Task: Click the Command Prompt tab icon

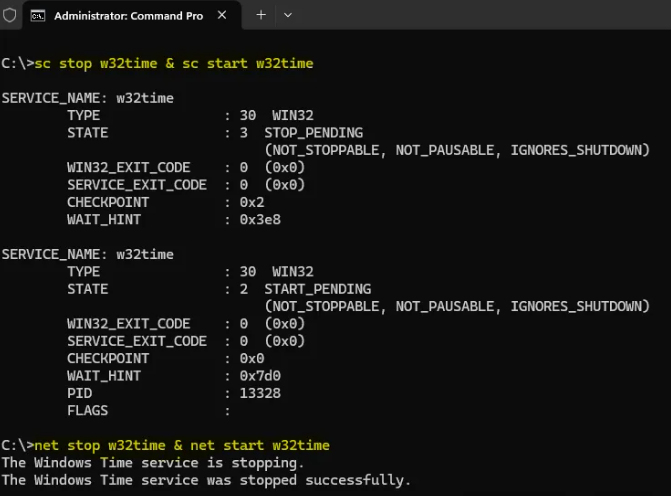Action: [x=37, y=16]
